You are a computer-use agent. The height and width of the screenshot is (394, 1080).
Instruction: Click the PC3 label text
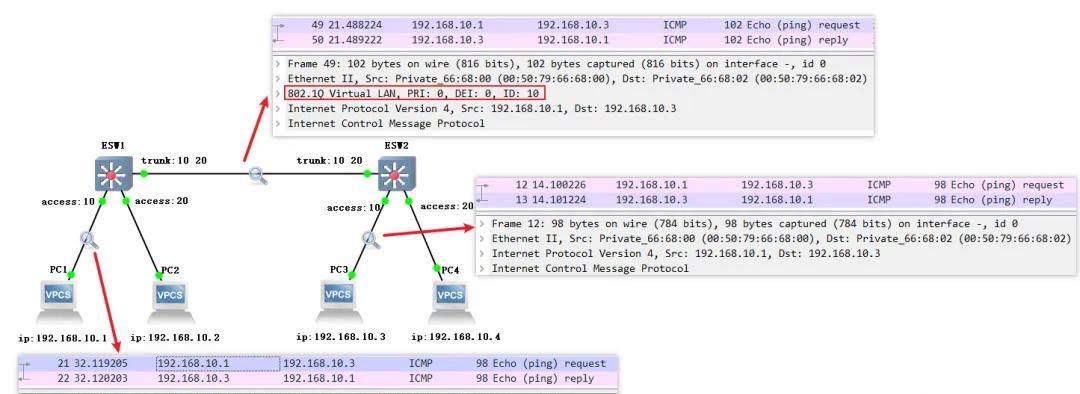[x=339, y=269]
